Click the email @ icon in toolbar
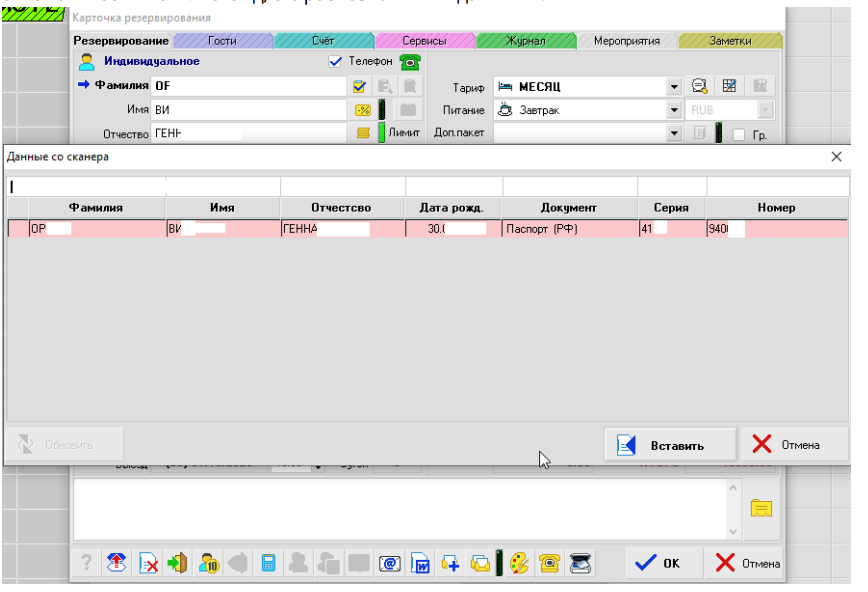 390,563
